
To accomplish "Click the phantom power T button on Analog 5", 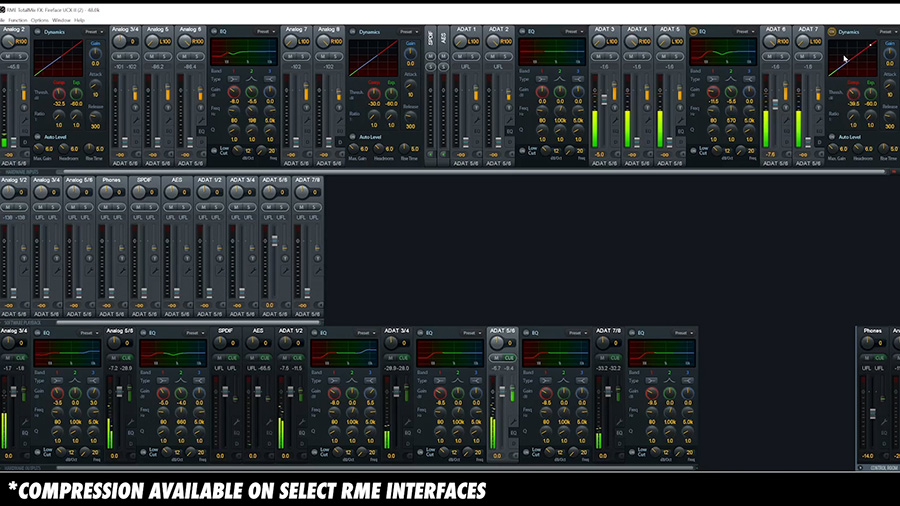I will 168,108.
